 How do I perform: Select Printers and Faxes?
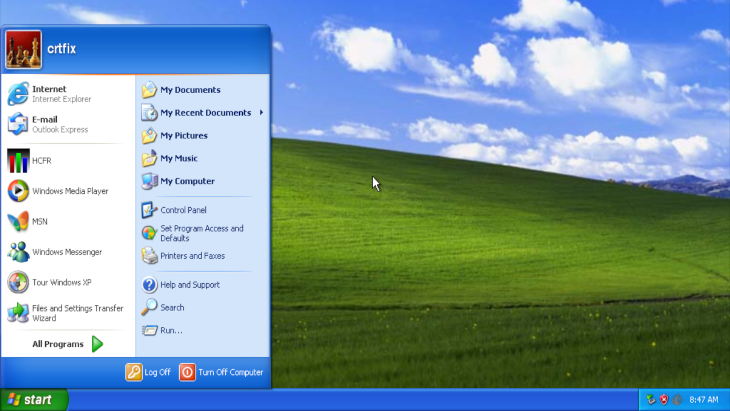pyautogui.click(x=191, y=256)
